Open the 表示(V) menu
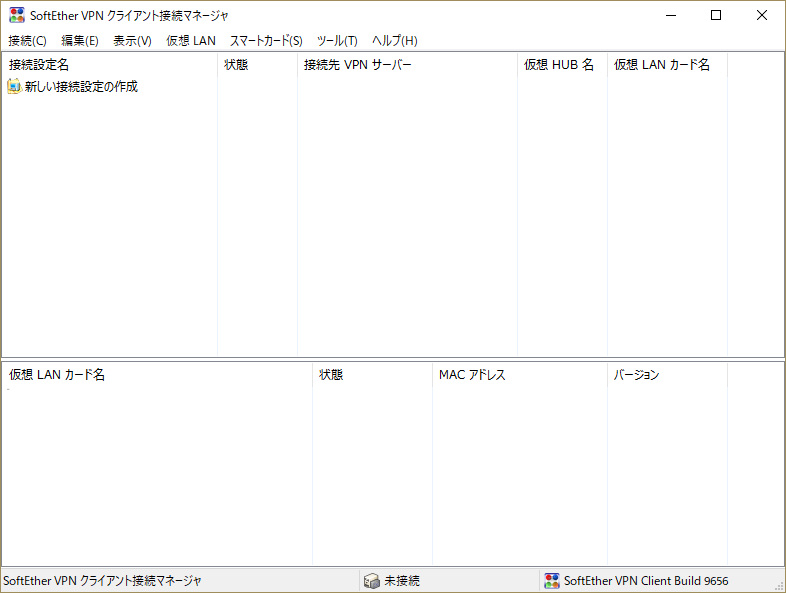This screenshot has height=593, width=786. point(132,41)
